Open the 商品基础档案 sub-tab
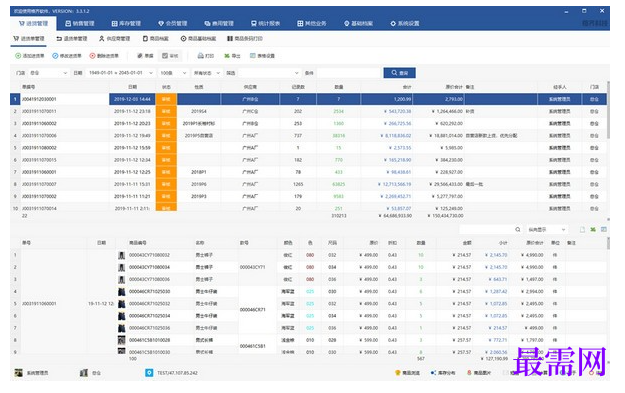Viewport: 625px width, 393px height. coord(198,39)
